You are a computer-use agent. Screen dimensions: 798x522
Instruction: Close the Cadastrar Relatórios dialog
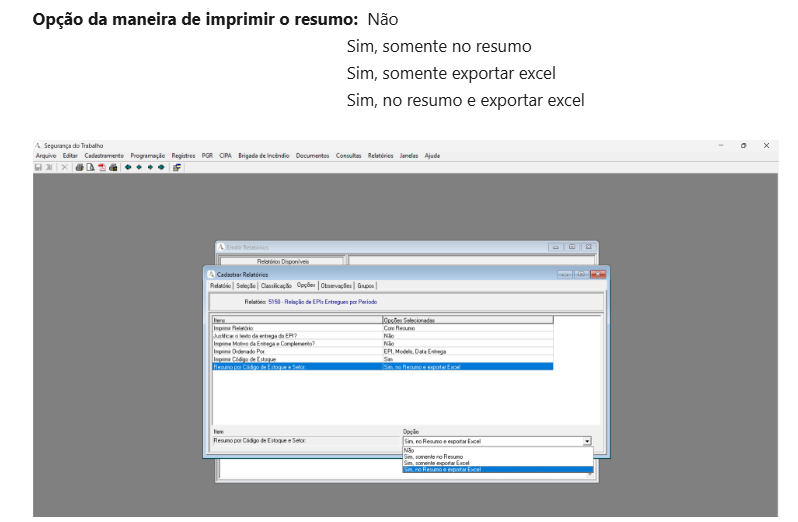click(598, 274)
